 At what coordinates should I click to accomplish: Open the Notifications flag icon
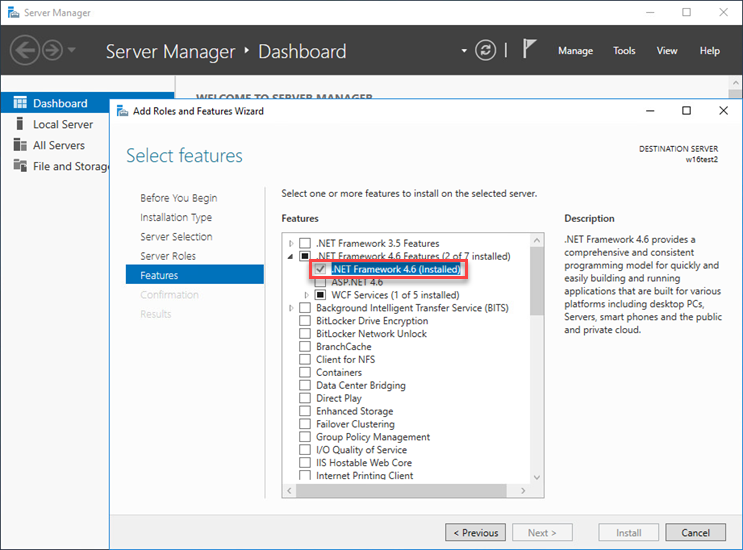tap(532, 50)
